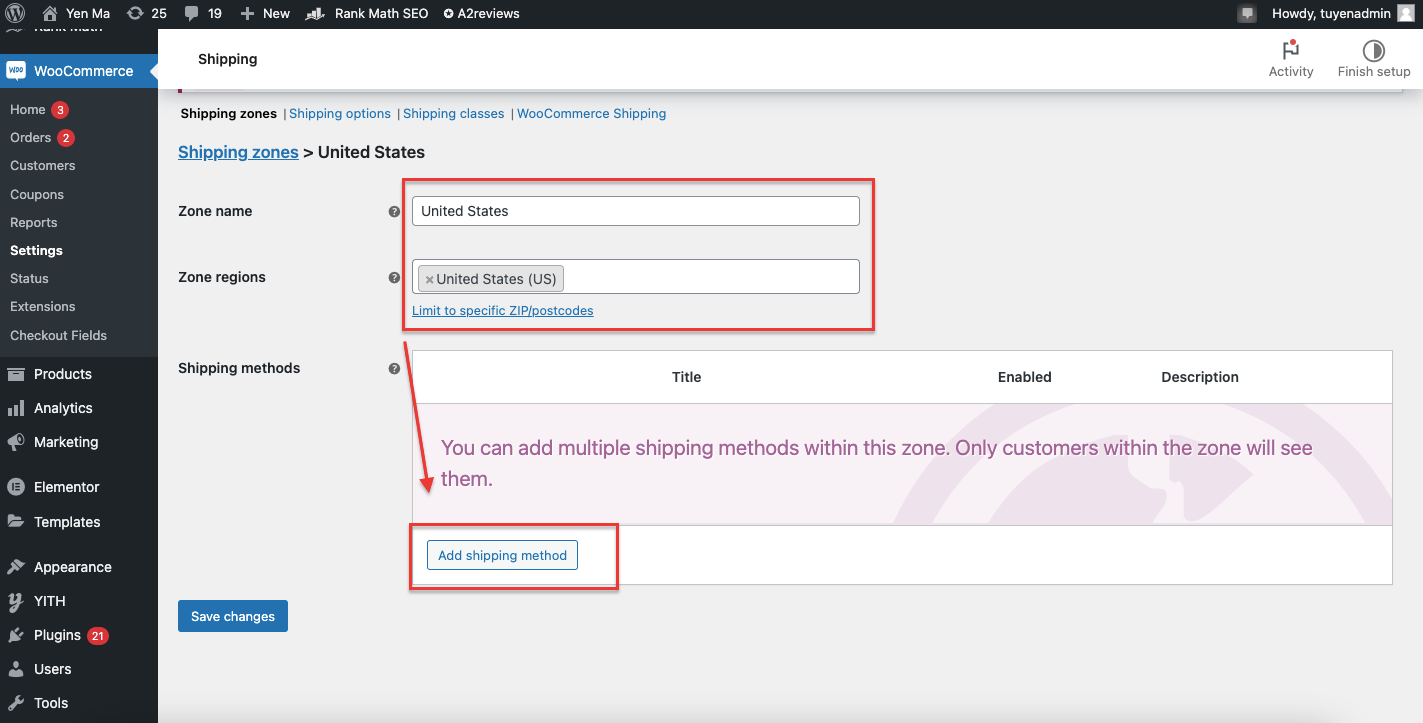This screenshot has height=723, width=1423.
Task: Open the Coupons menu item
Action: pos(37,194)
